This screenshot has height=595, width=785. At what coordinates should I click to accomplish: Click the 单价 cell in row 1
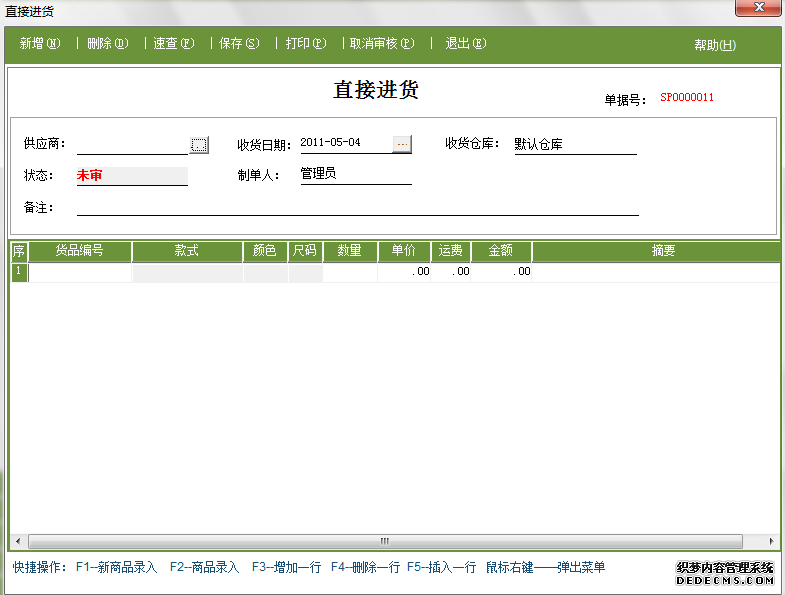coord(404,272)
